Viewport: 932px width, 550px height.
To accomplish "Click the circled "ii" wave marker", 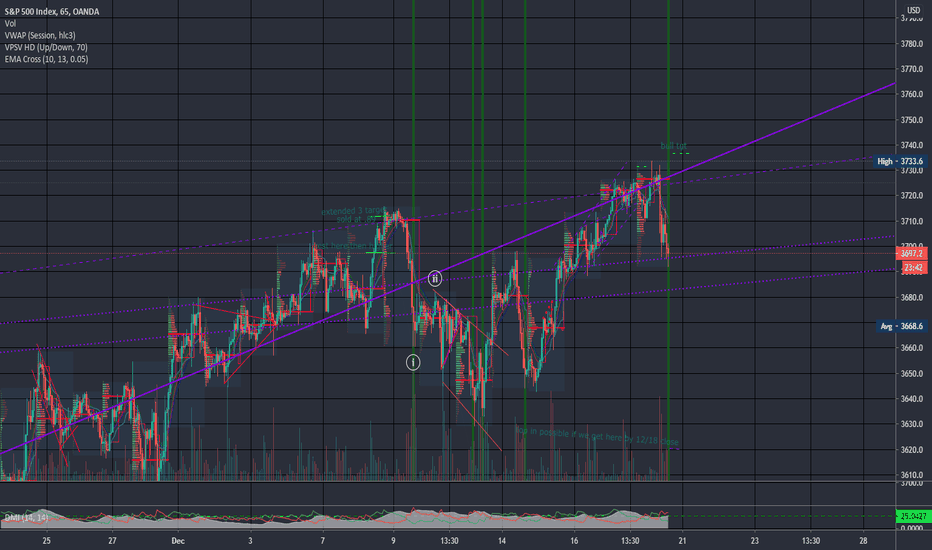I will 435,278.
